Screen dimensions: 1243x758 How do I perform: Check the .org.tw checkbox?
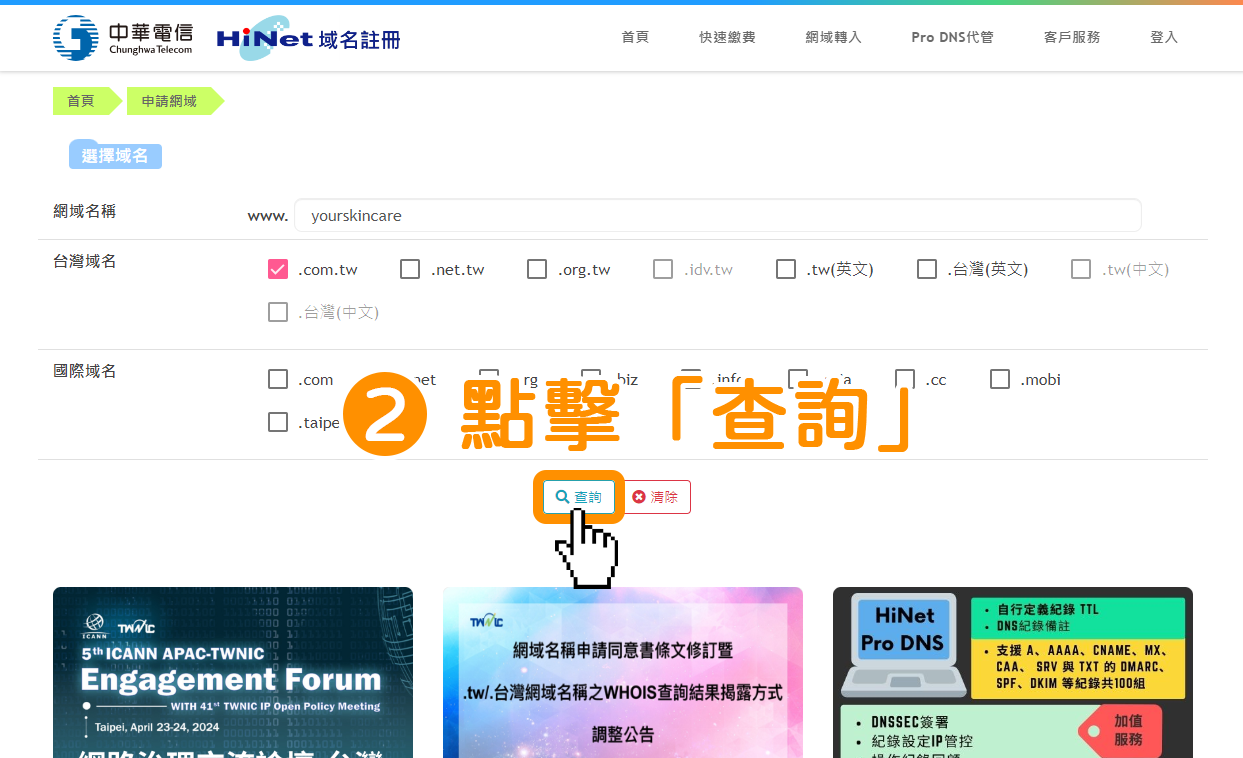[537, 269]
